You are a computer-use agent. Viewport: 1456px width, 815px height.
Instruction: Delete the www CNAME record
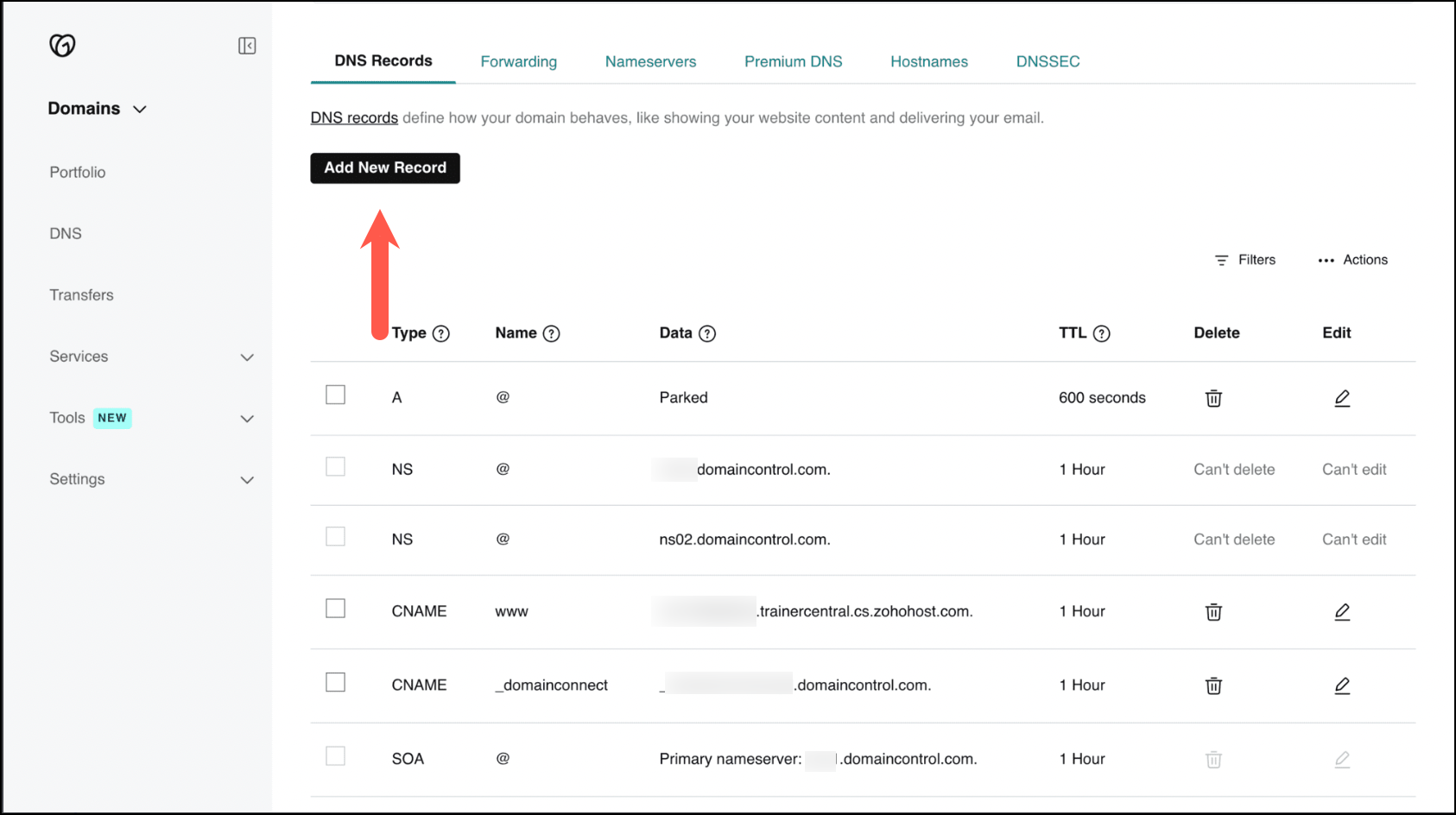click(x=1213, y=612)
